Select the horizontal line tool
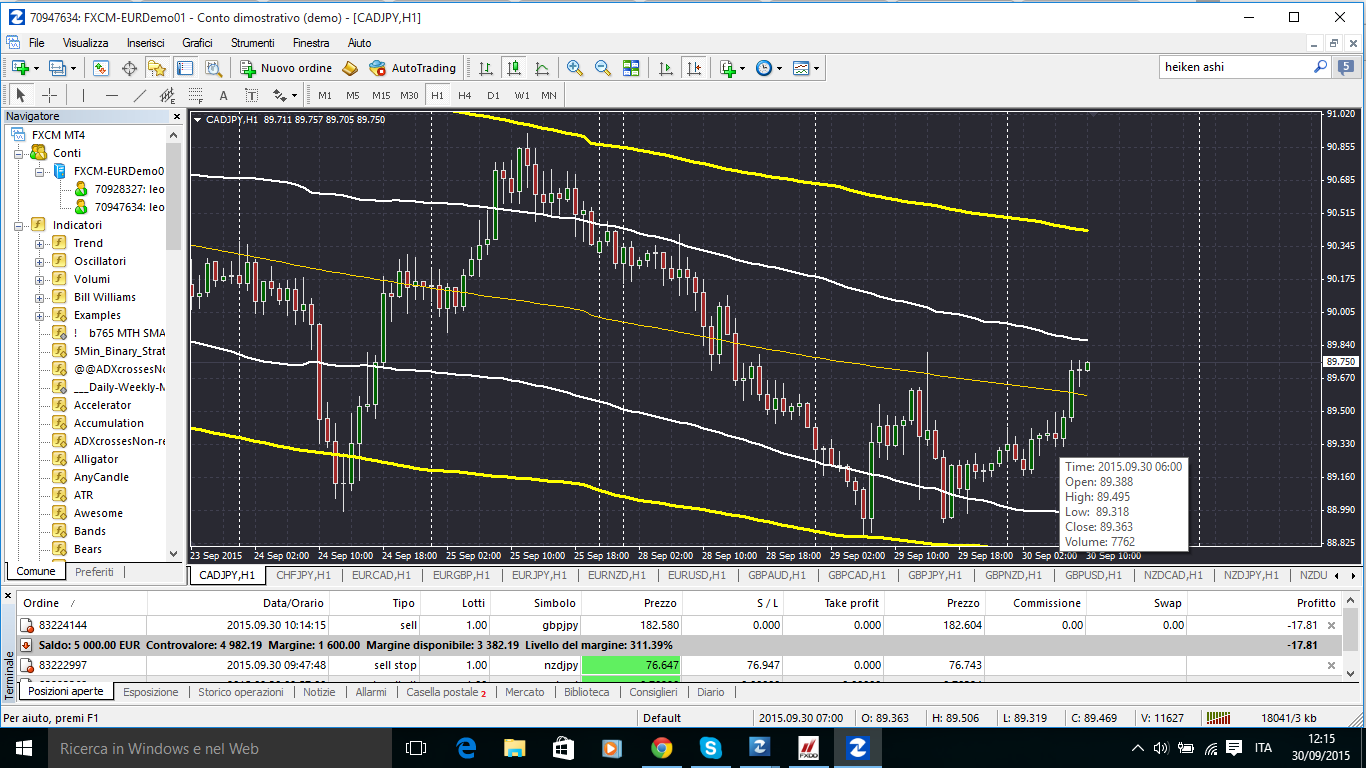This screenshot has height=768, width=1366. click(x=111, y=95)
